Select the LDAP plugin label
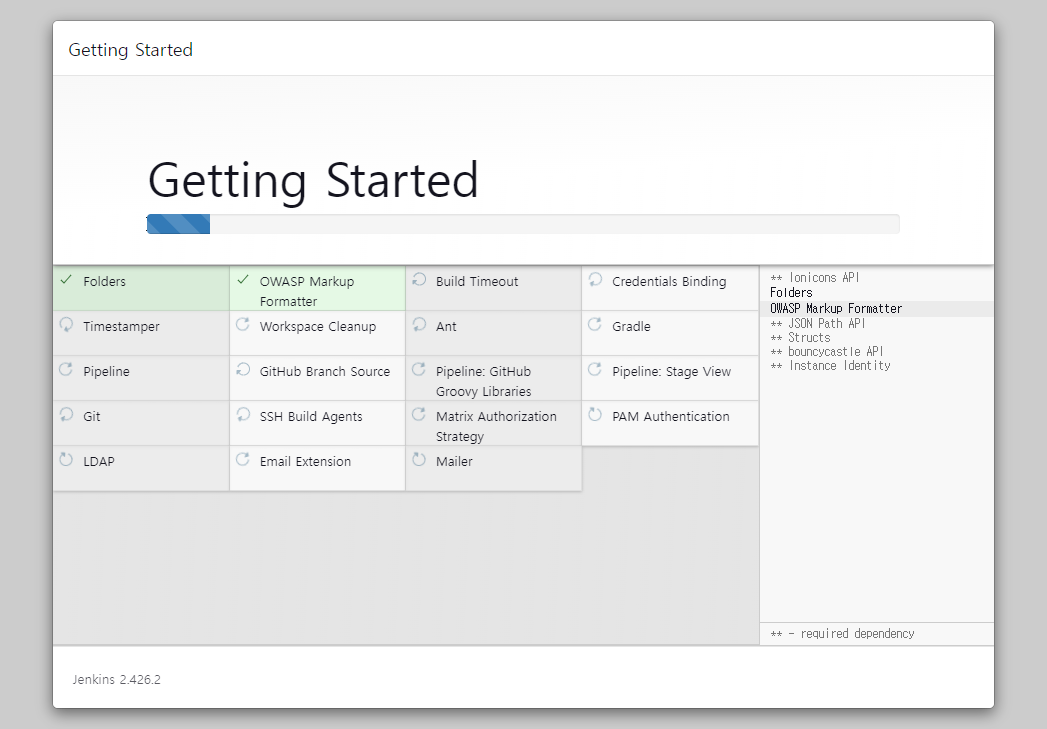This screenshot has height=729, width=1047. (99, 461)
